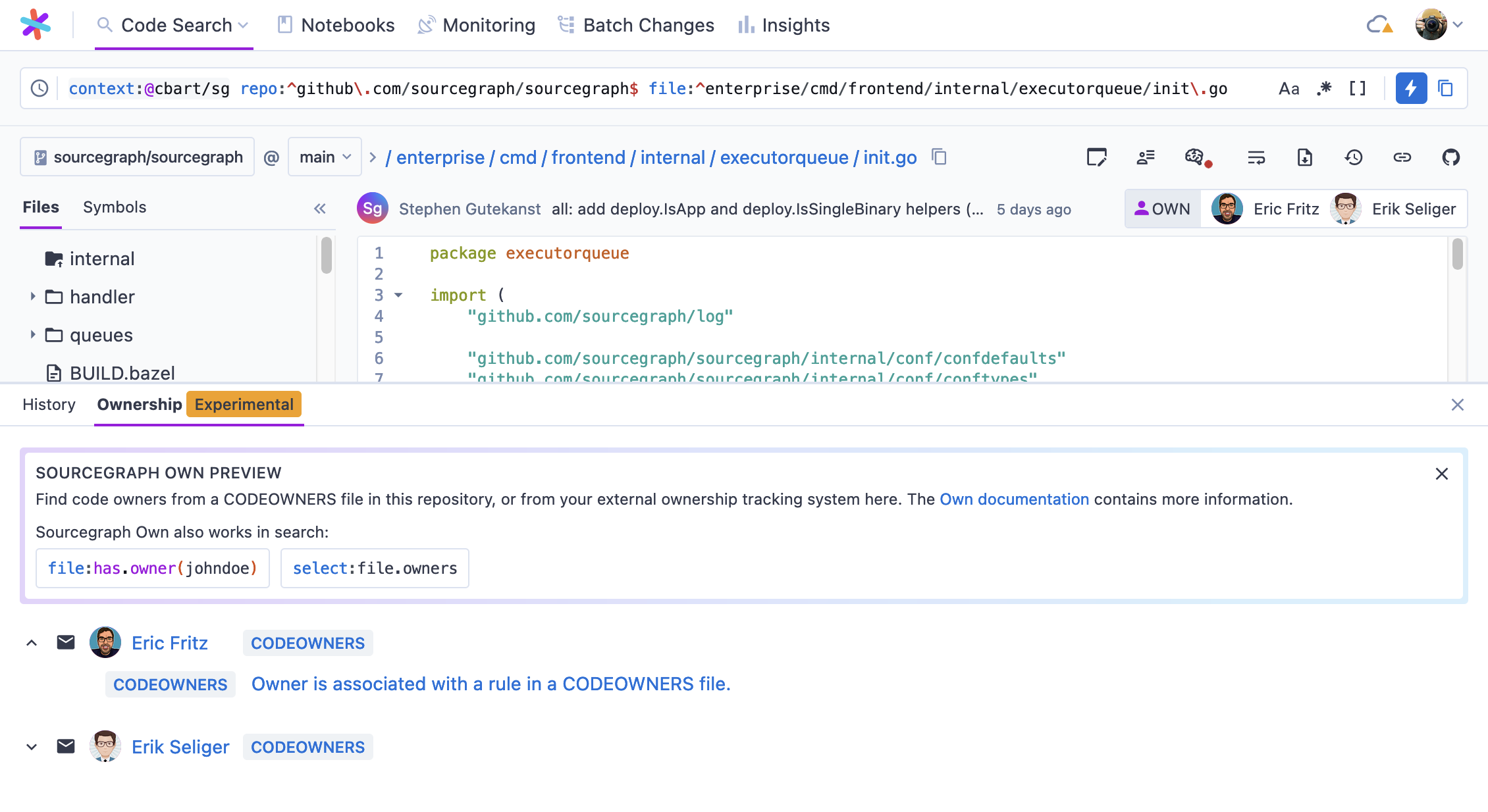Open Insights page
The height and width of the screenshot is (812, 1488).
point(784,25)
